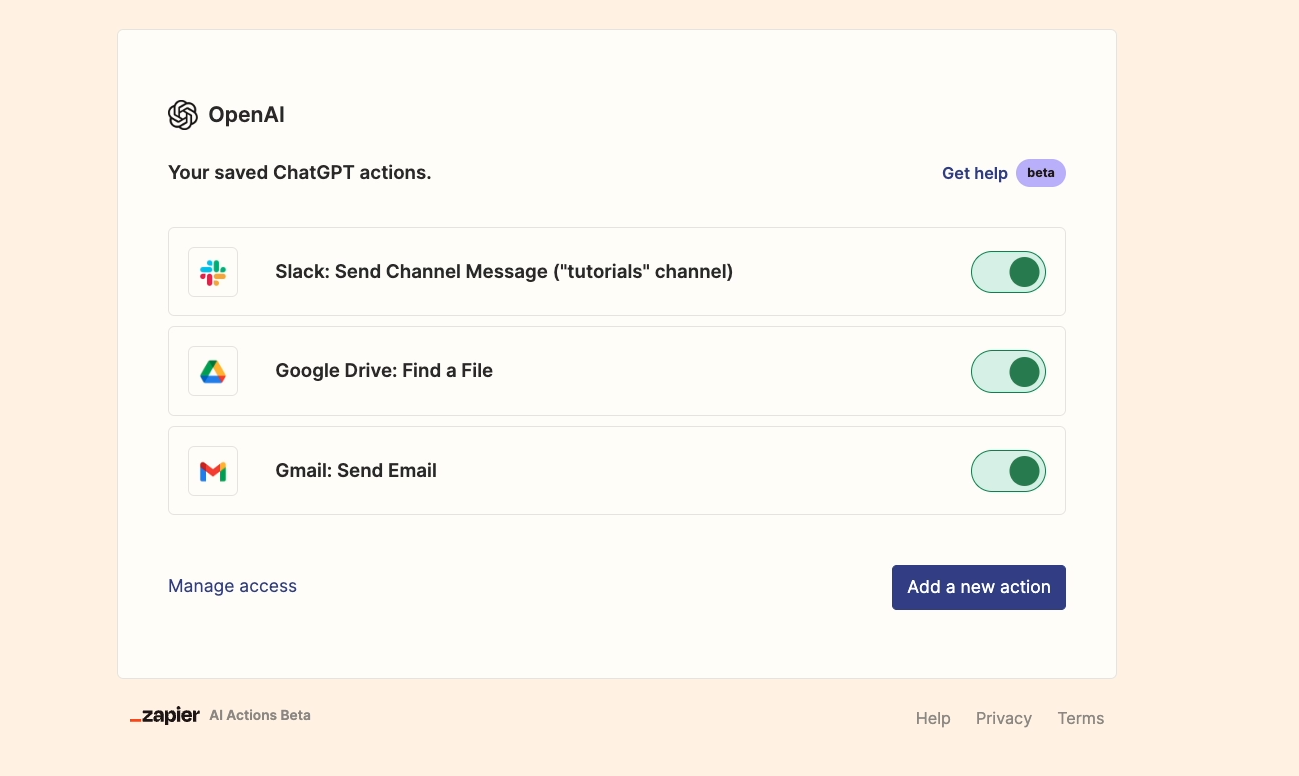1299x776 pixels.
Task: Click Add a new action button
Action: [x=979, y=587]
